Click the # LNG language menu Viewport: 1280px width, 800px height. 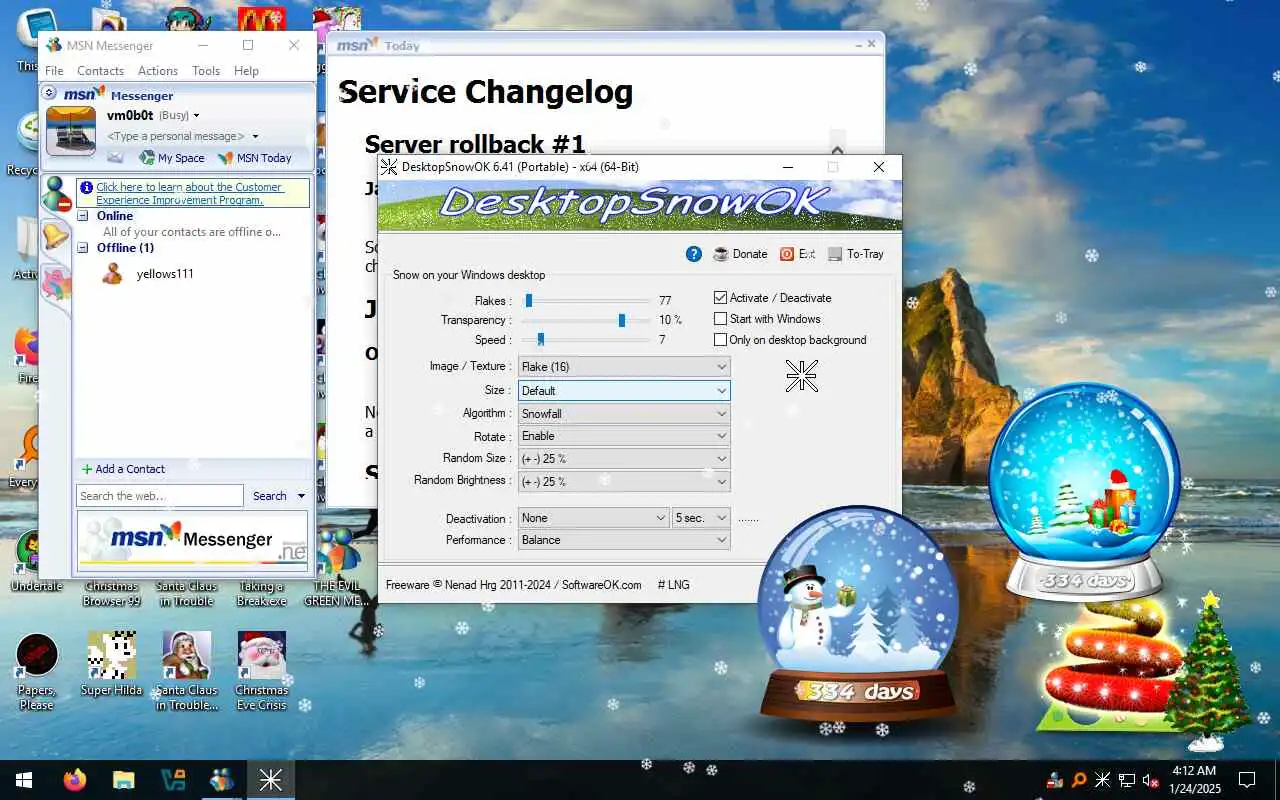(x=673, y=585)
